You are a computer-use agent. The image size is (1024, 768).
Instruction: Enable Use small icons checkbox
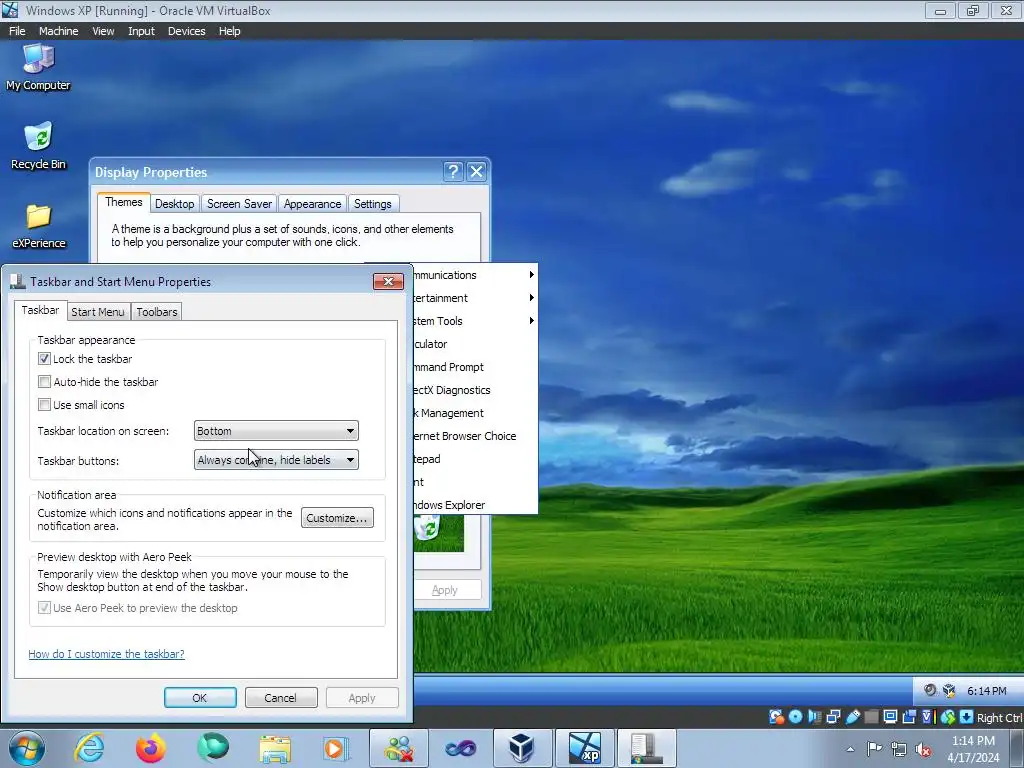pos(44,405)
